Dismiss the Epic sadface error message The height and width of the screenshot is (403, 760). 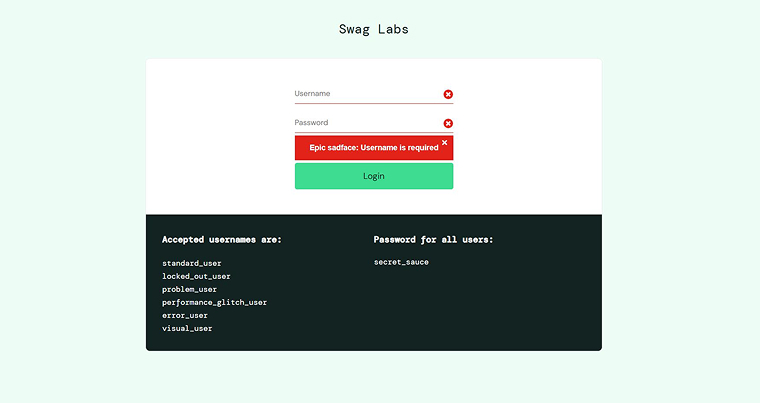tap(444, 143)
